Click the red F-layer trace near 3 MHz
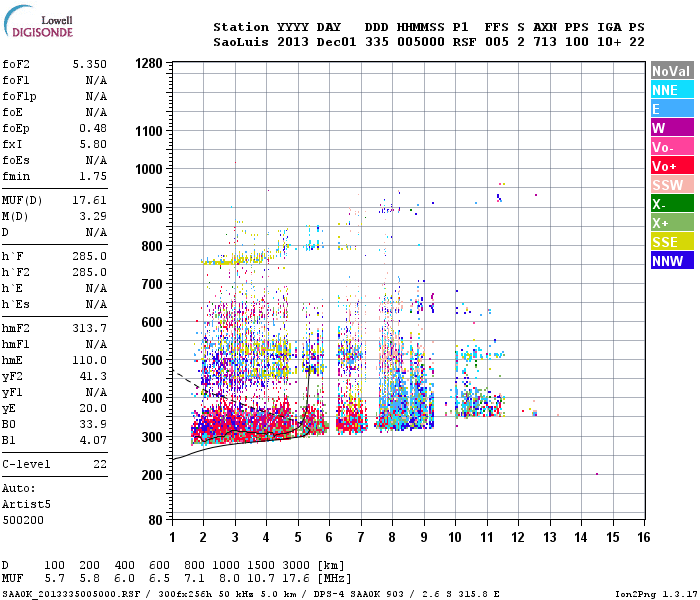 [x=235, y=422]
